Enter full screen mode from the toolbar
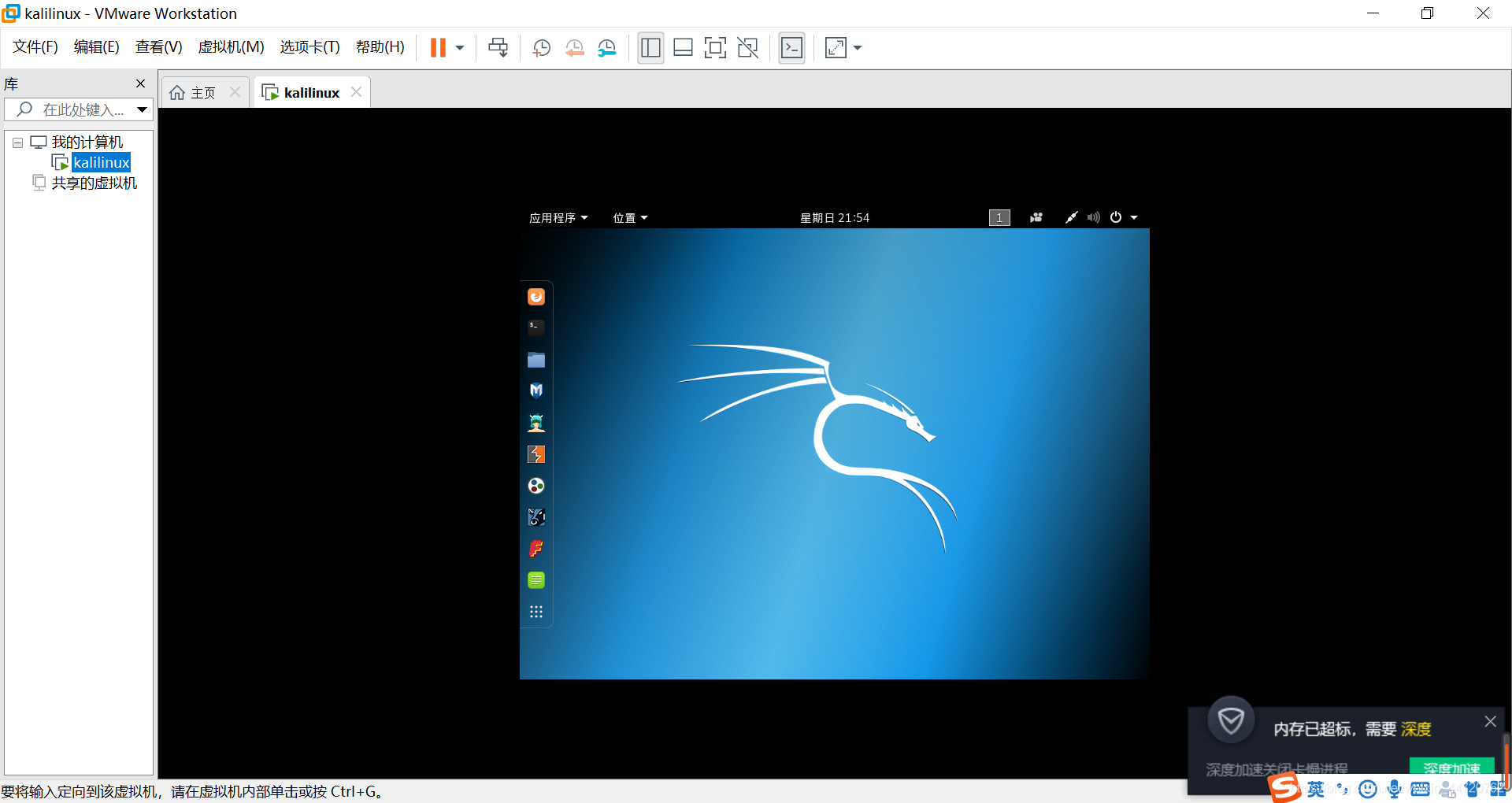The width and height of the screenshot is (1512, 803). tap(715, 48)
